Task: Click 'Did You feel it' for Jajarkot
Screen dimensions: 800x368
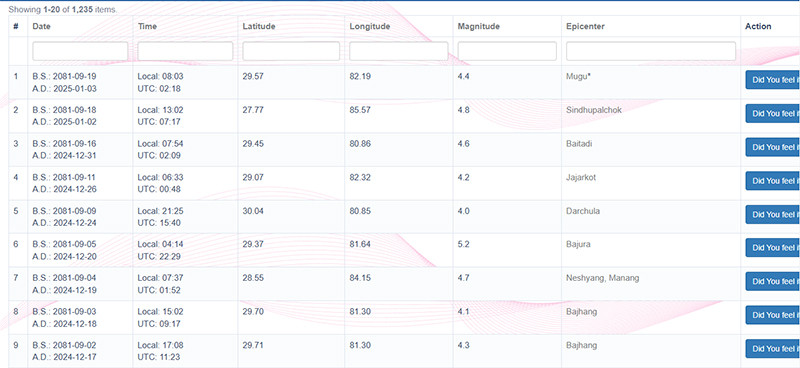Action: pos(773,181)
